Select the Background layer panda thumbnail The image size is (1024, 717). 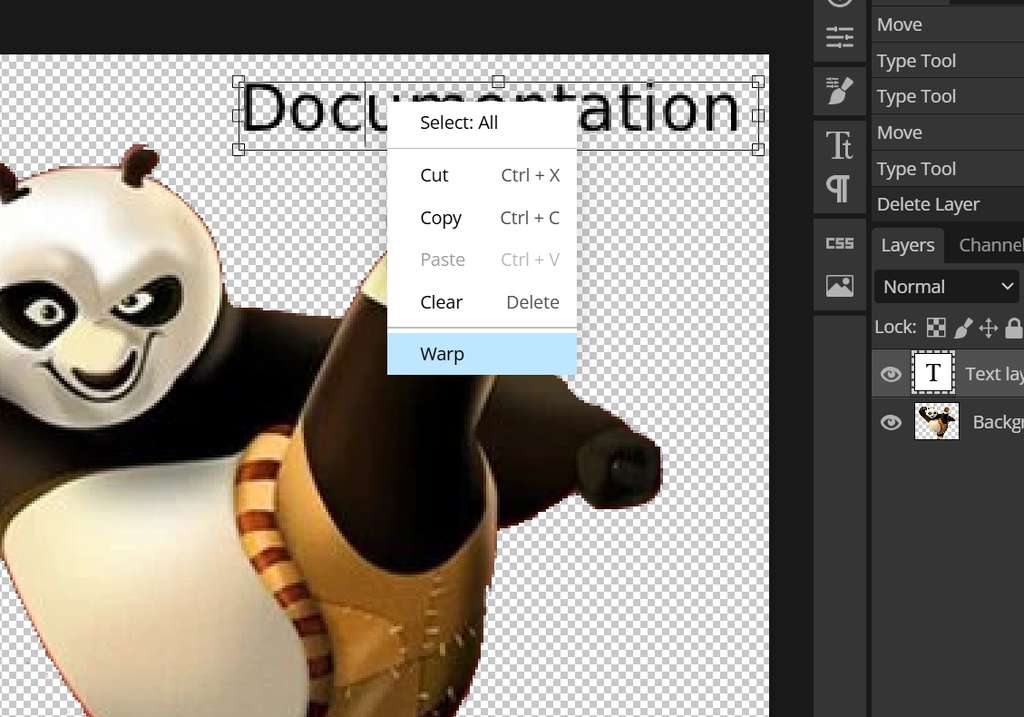[x=936, y=421]
